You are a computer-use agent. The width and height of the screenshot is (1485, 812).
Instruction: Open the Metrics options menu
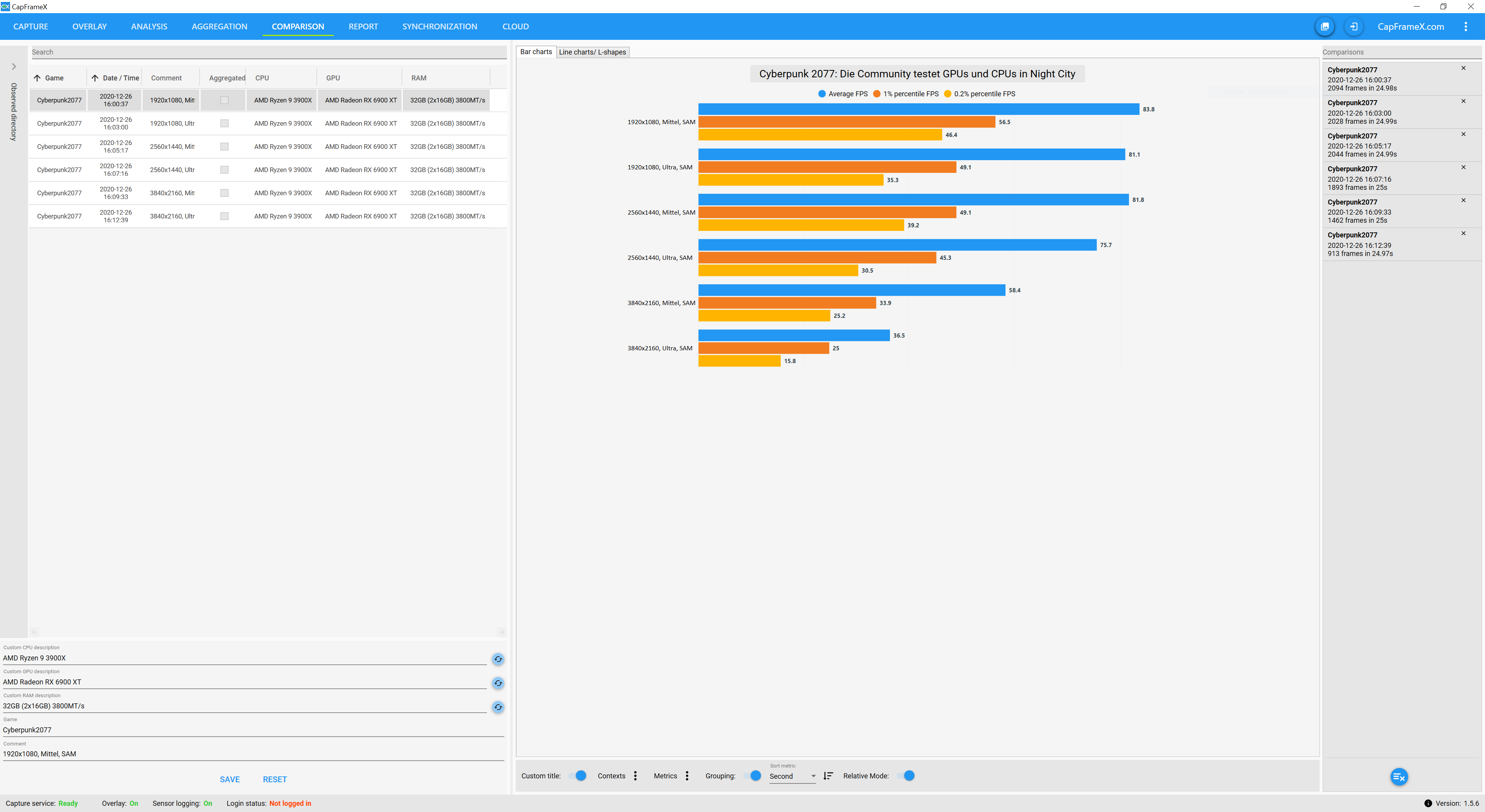tap(686, 776)
